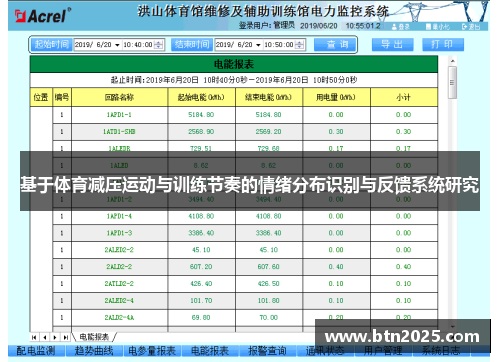Click the 查询 query button
The image size is (500, 362).
(335, 45)
